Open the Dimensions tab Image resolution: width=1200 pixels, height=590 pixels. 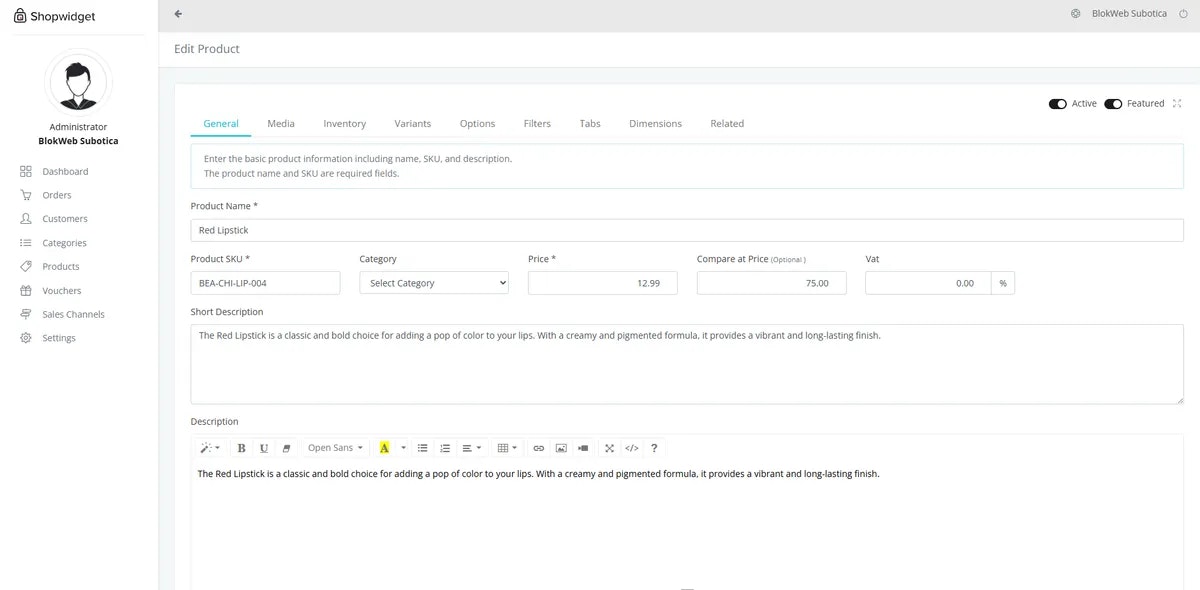(655, 123)
